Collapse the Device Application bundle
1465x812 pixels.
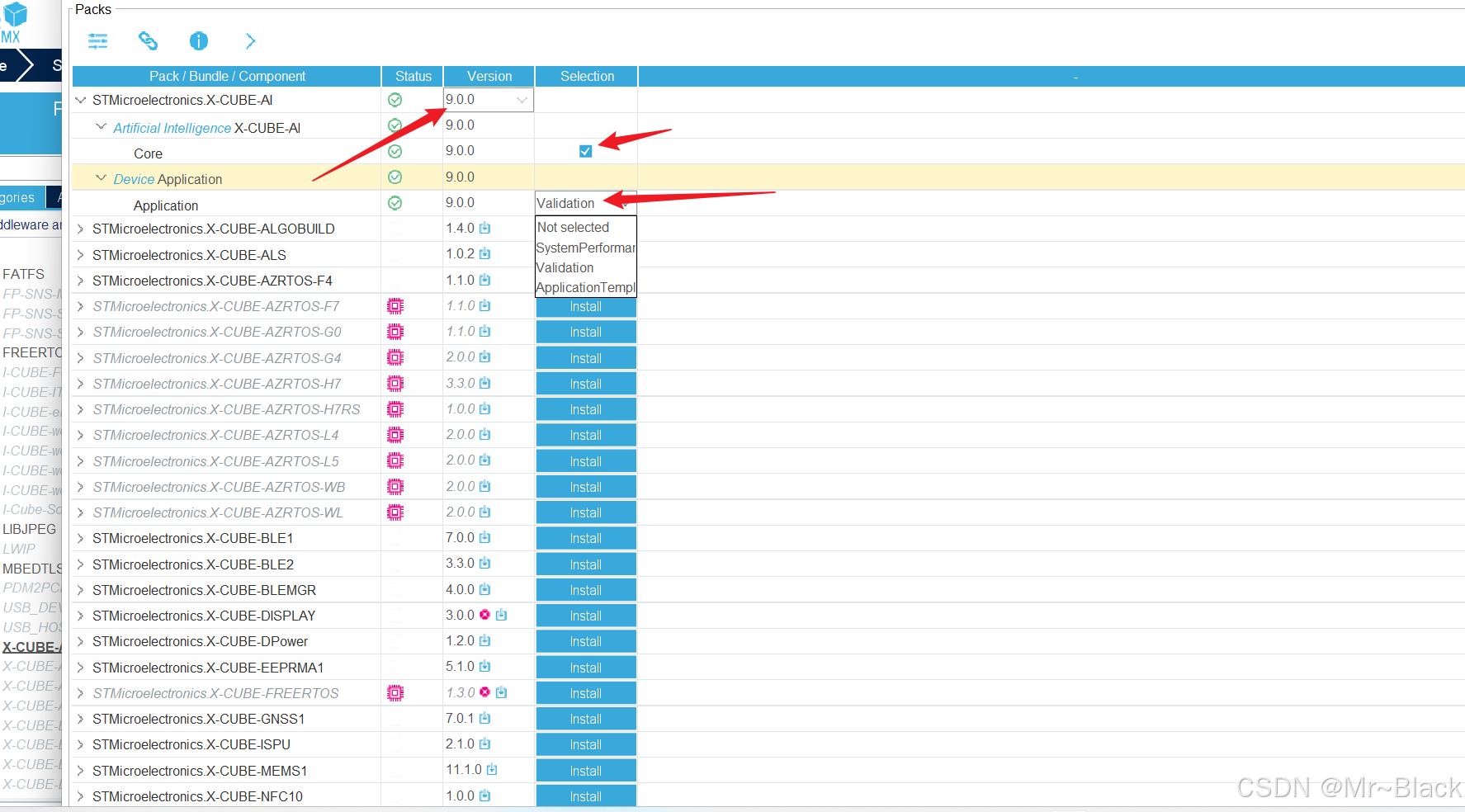click(x=102, y=178)
